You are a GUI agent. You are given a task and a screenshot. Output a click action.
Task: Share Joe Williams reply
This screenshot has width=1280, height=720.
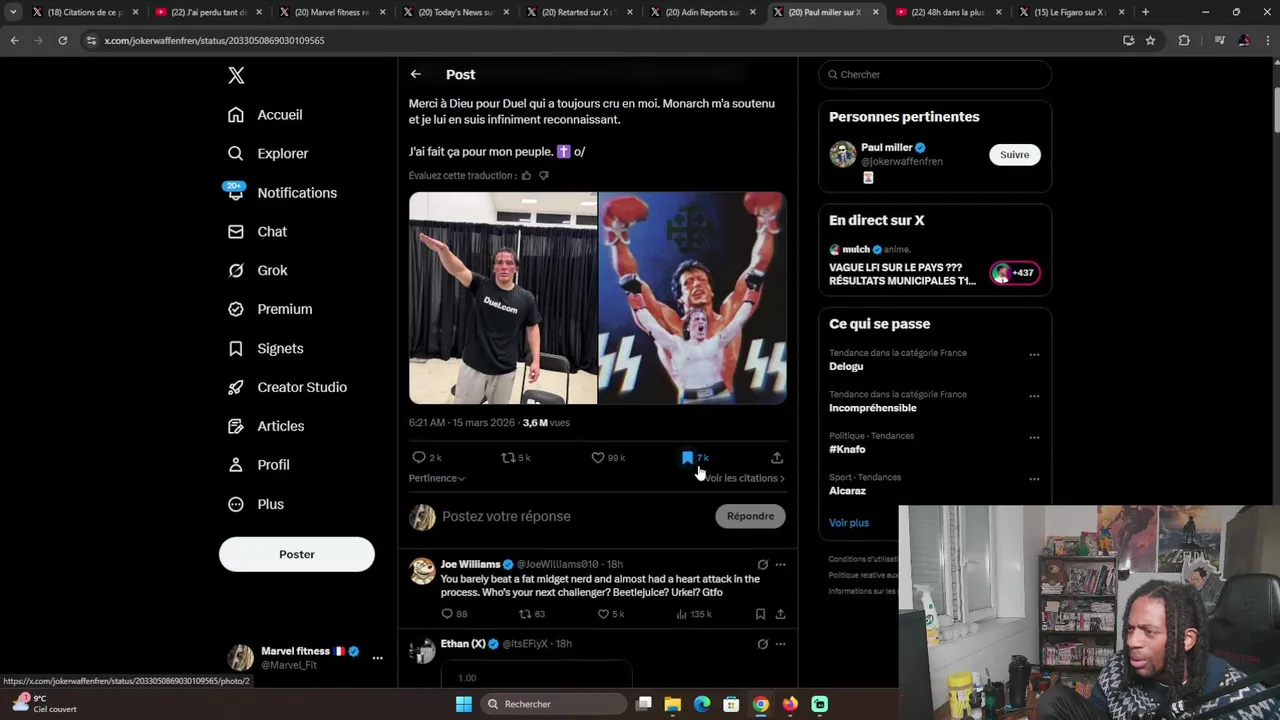(780, 614)
